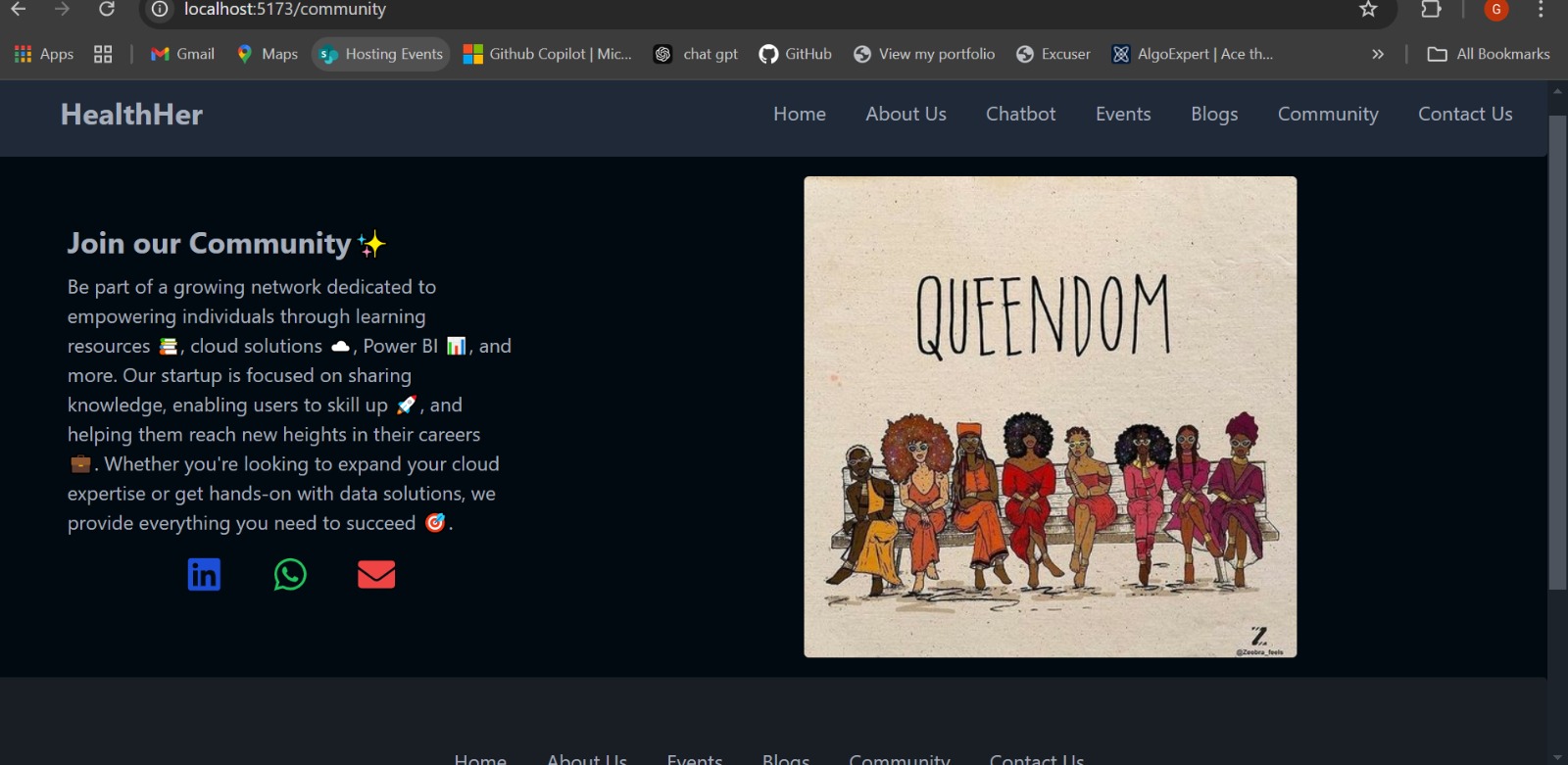Click the tab groups grid icon in bookmarks bar
This screenshot has height=765, width=1568.
coord(103,54)
